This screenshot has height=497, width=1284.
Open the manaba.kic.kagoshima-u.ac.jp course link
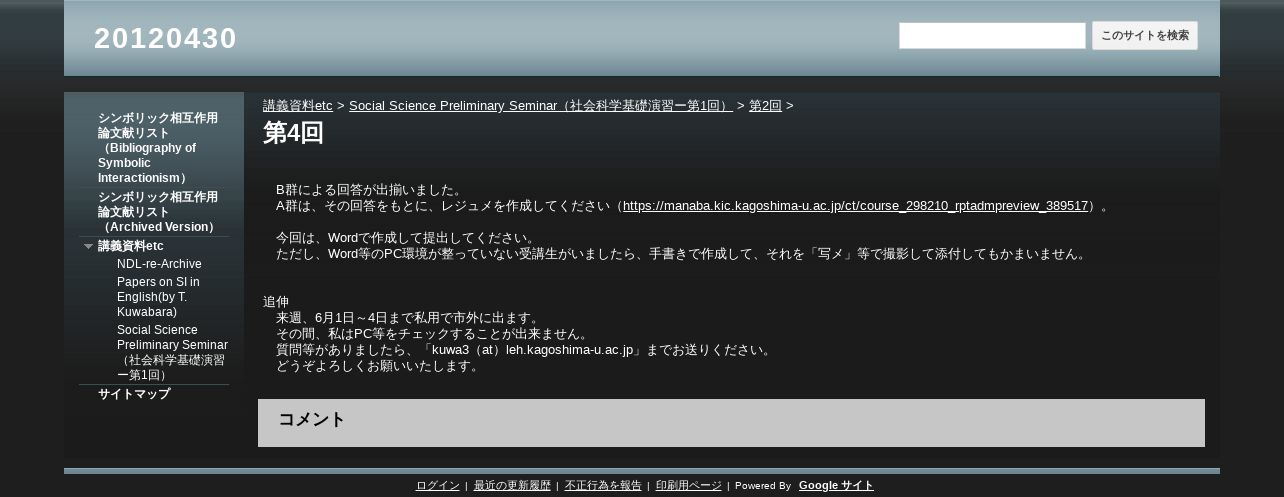tap(855, 206)
